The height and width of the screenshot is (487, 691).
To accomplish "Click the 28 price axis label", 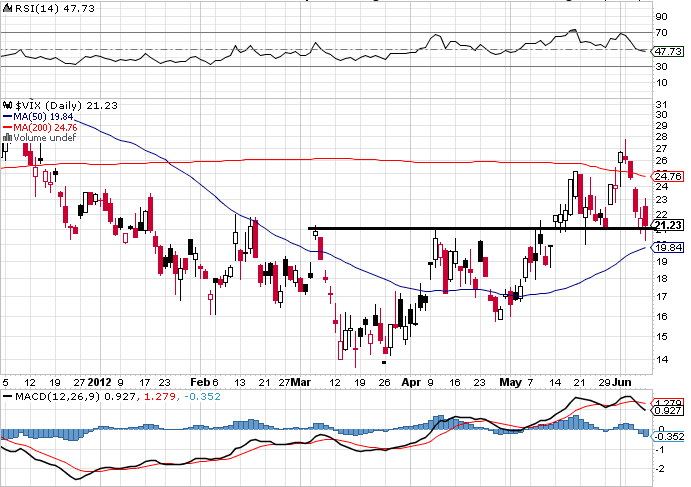I will (661, 137).
